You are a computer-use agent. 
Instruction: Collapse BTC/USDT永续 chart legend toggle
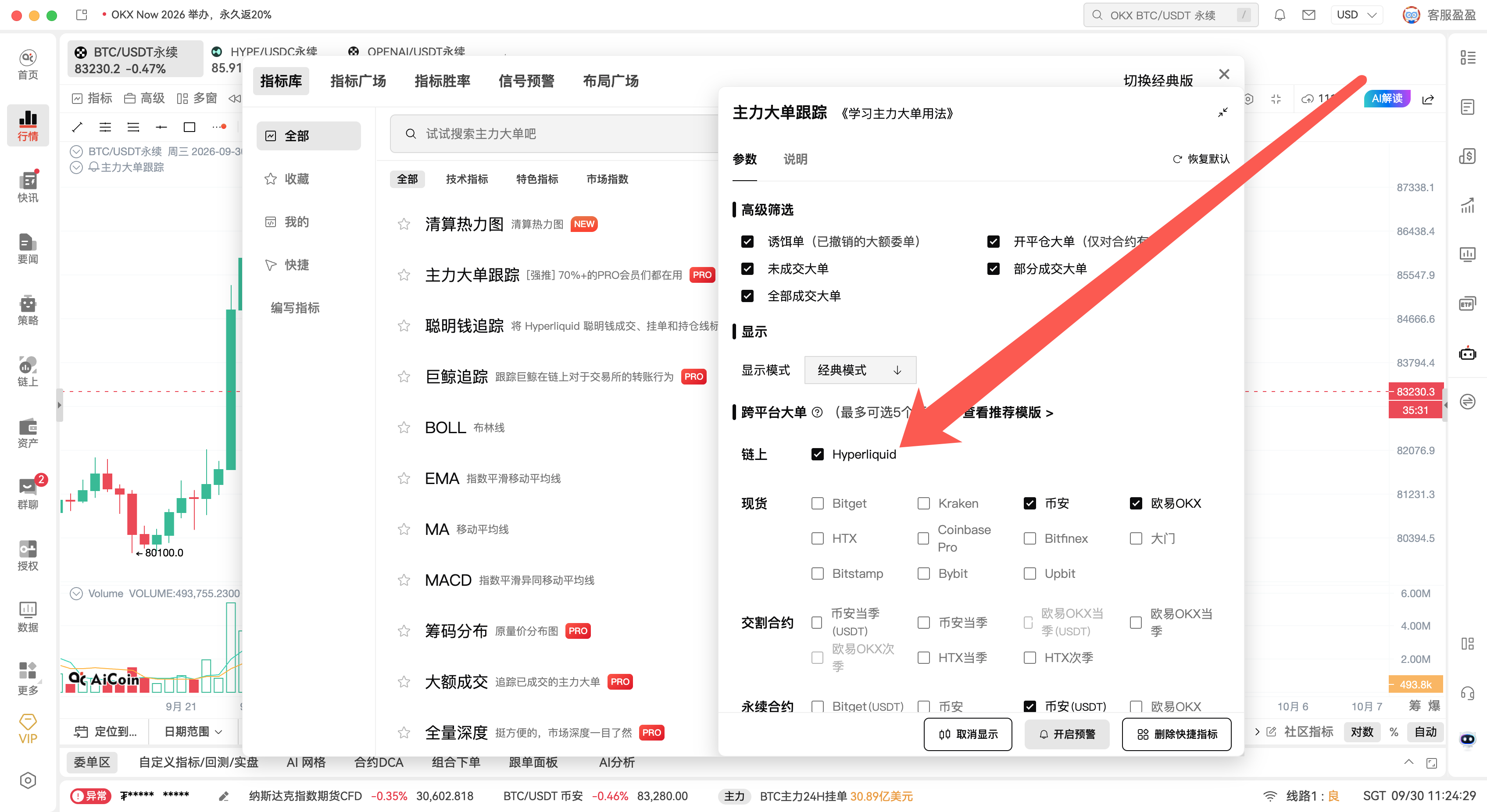[x=76, y=151]
